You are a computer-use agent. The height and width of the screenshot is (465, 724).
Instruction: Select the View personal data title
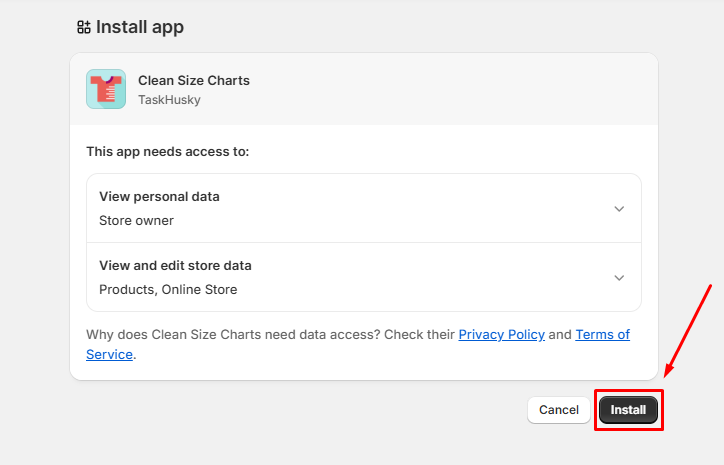click(159, 196)
